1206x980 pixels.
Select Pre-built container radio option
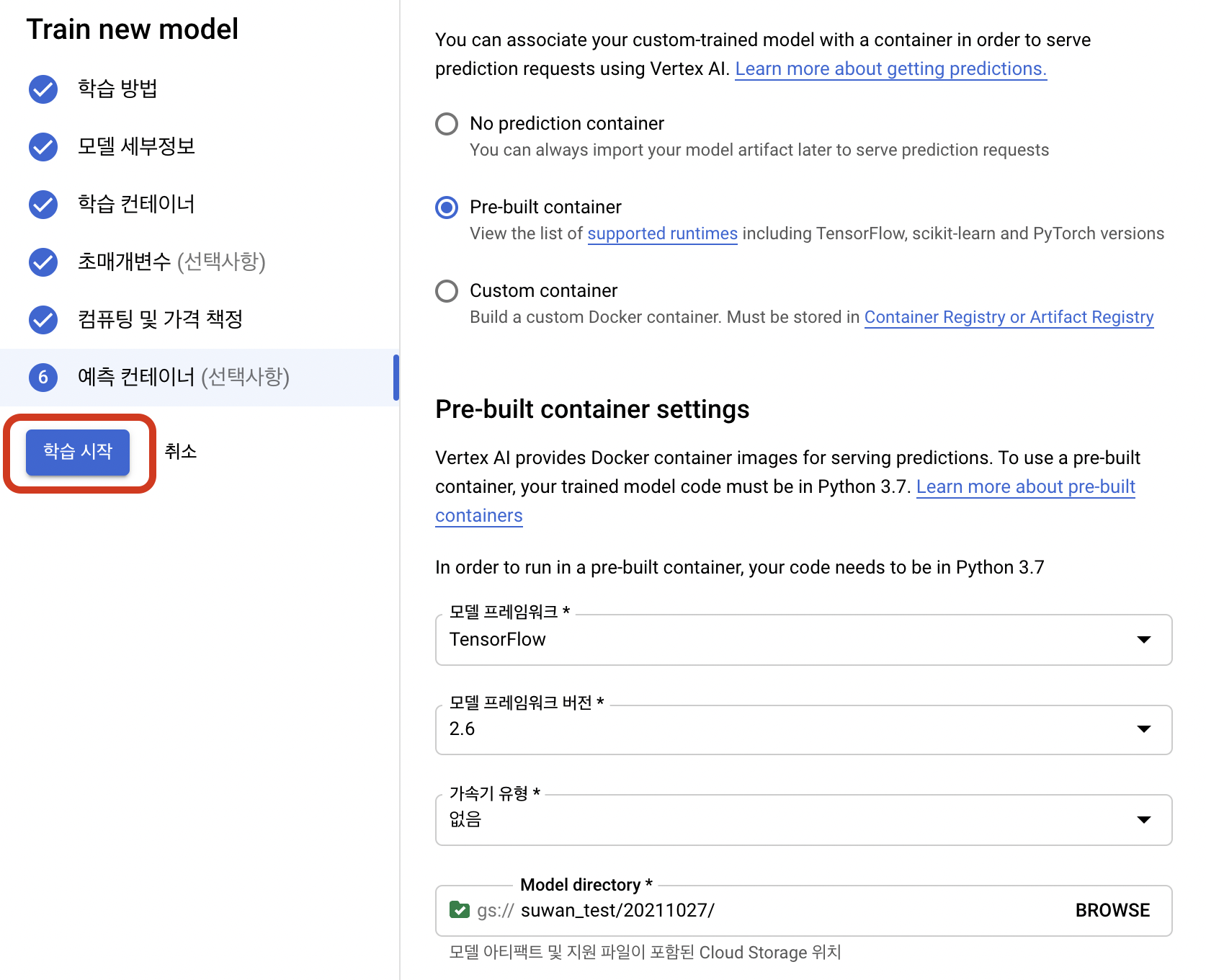(x=447, y=208)
